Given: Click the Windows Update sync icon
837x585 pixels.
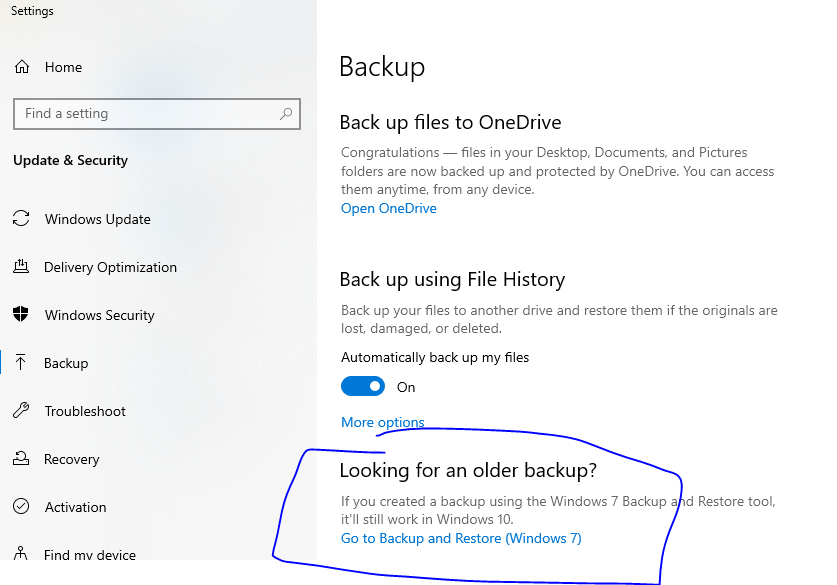Looking at the screenshot, I should point(21,219).
